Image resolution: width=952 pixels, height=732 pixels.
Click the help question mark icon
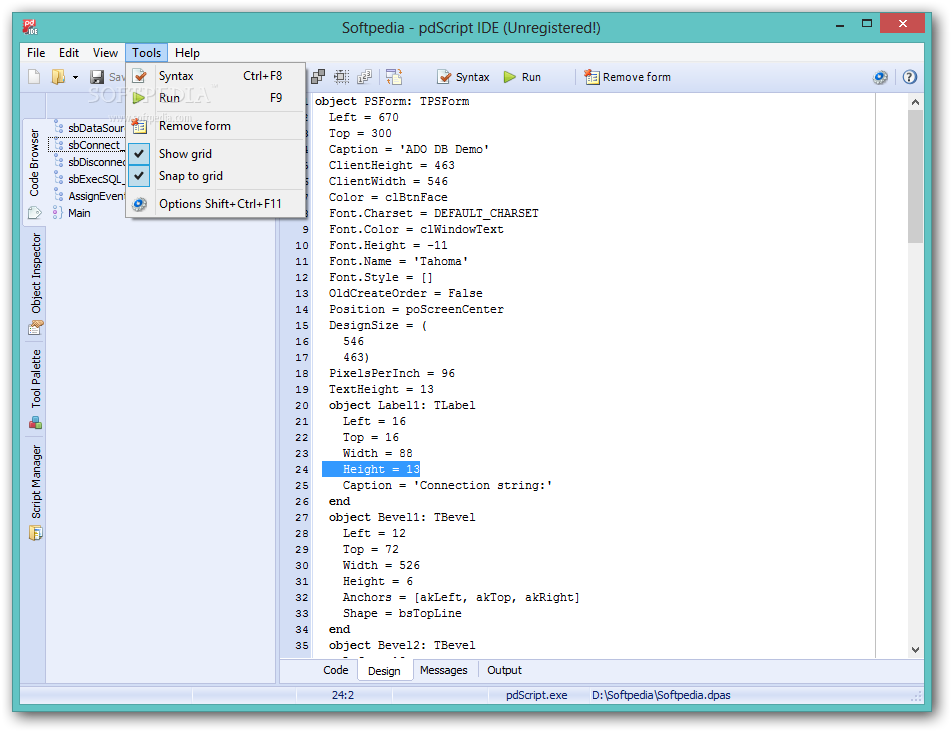(x=910, y=77)
